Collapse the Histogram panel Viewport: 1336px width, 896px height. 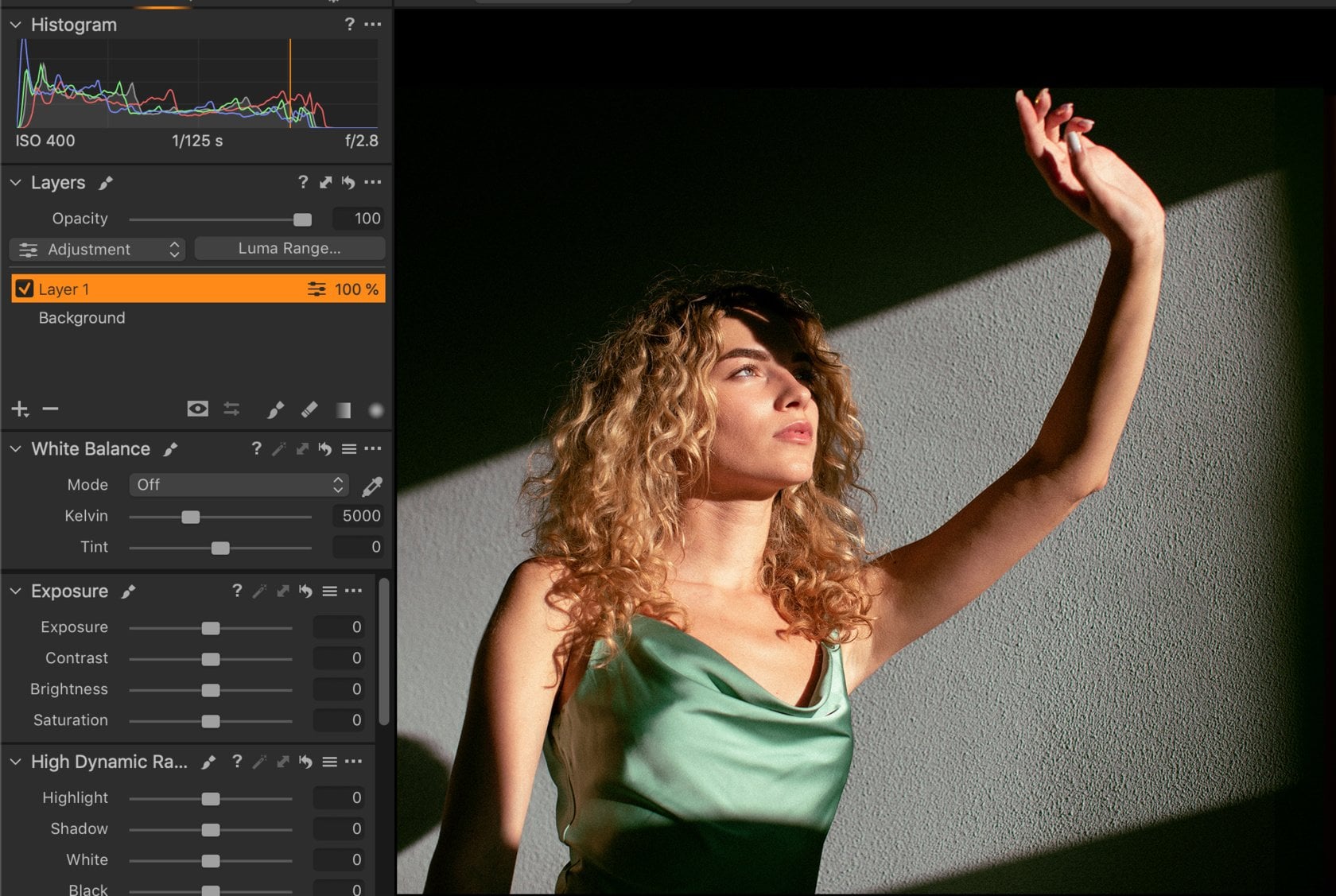pos(14,25)
